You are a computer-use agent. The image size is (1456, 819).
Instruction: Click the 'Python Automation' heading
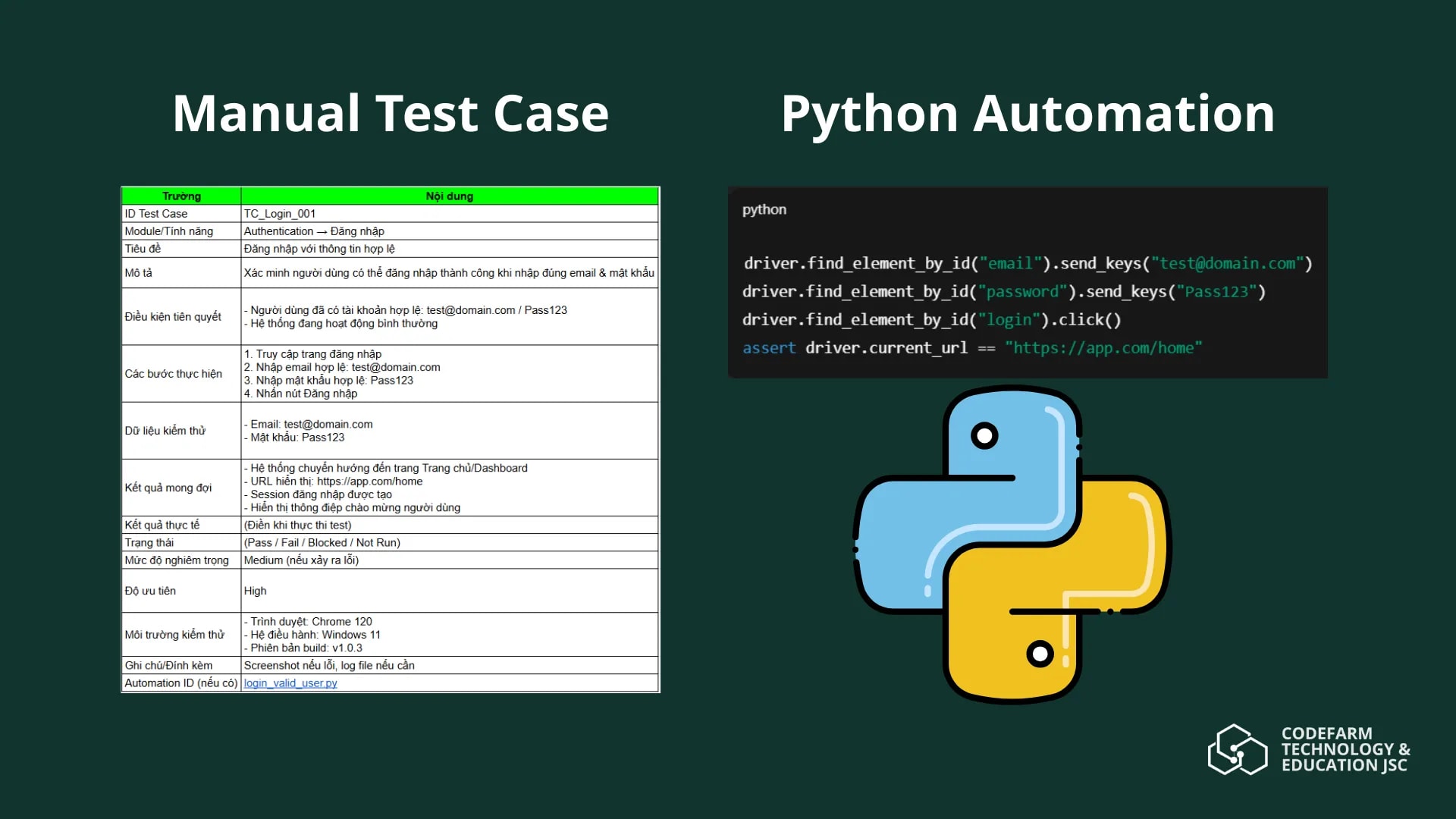coord(1028,114)
